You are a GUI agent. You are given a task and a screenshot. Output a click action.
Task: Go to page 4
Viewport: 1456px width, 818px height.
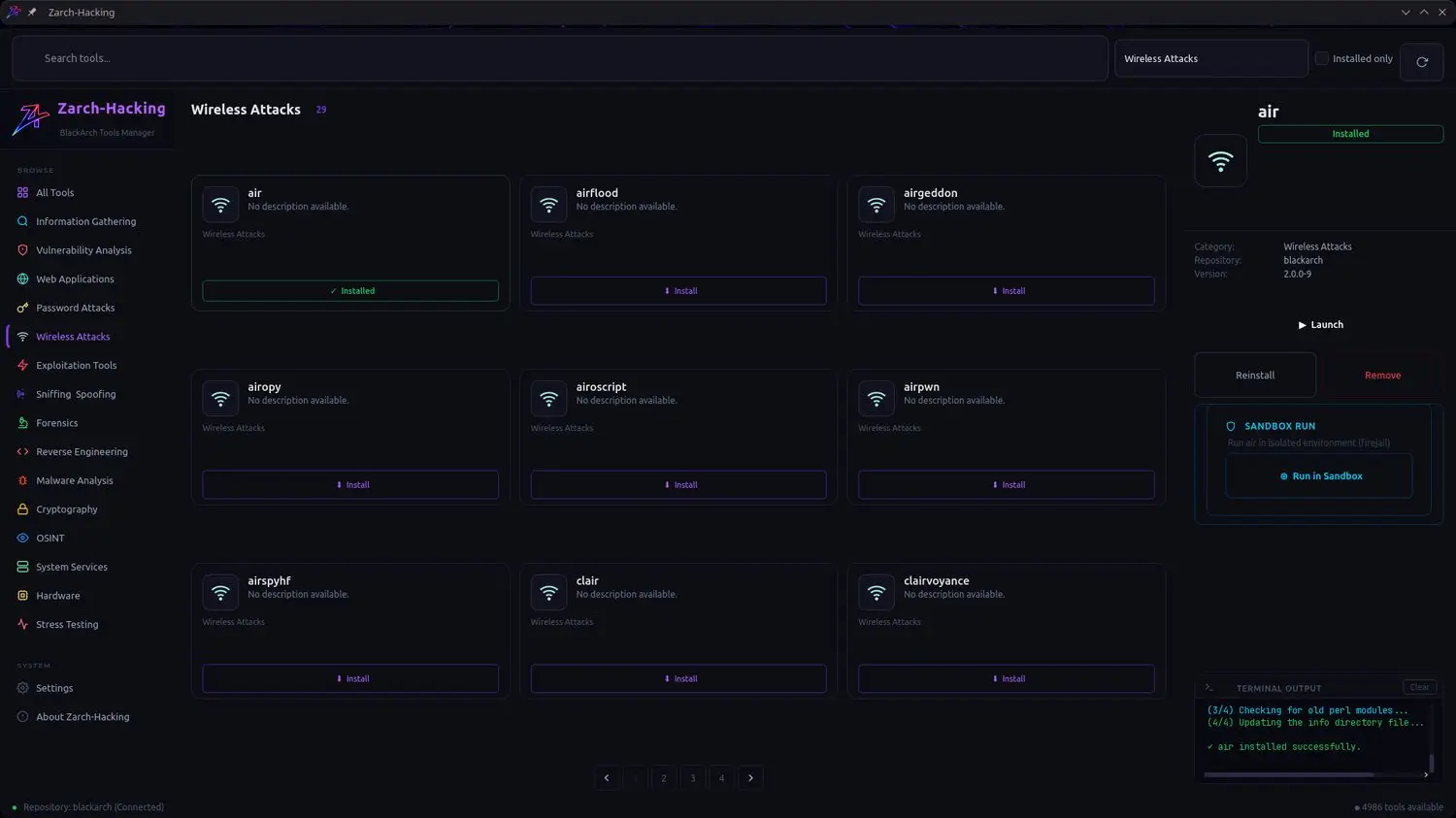(x=721, y=778)
